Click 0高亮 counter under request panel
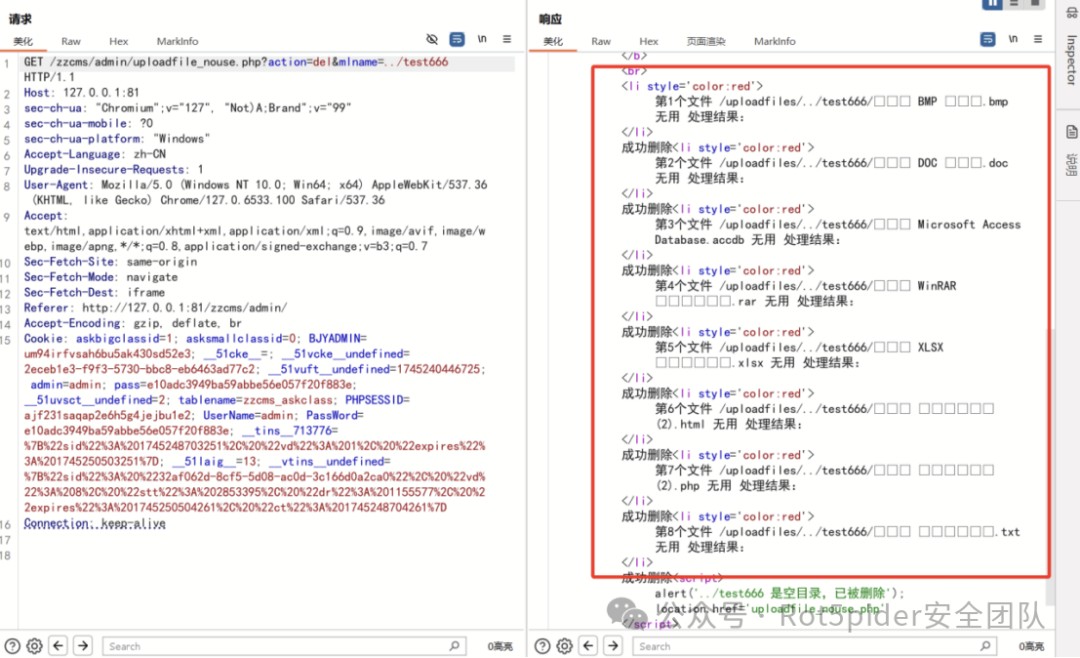1080x658 pixels. (500, 646)
